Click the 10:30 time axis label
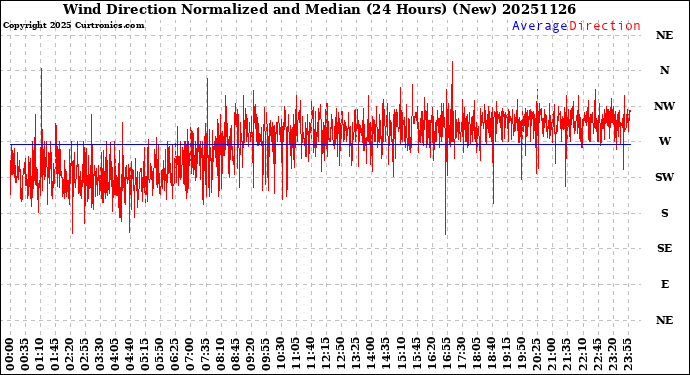The image size is (690, 375). [280, 354]
